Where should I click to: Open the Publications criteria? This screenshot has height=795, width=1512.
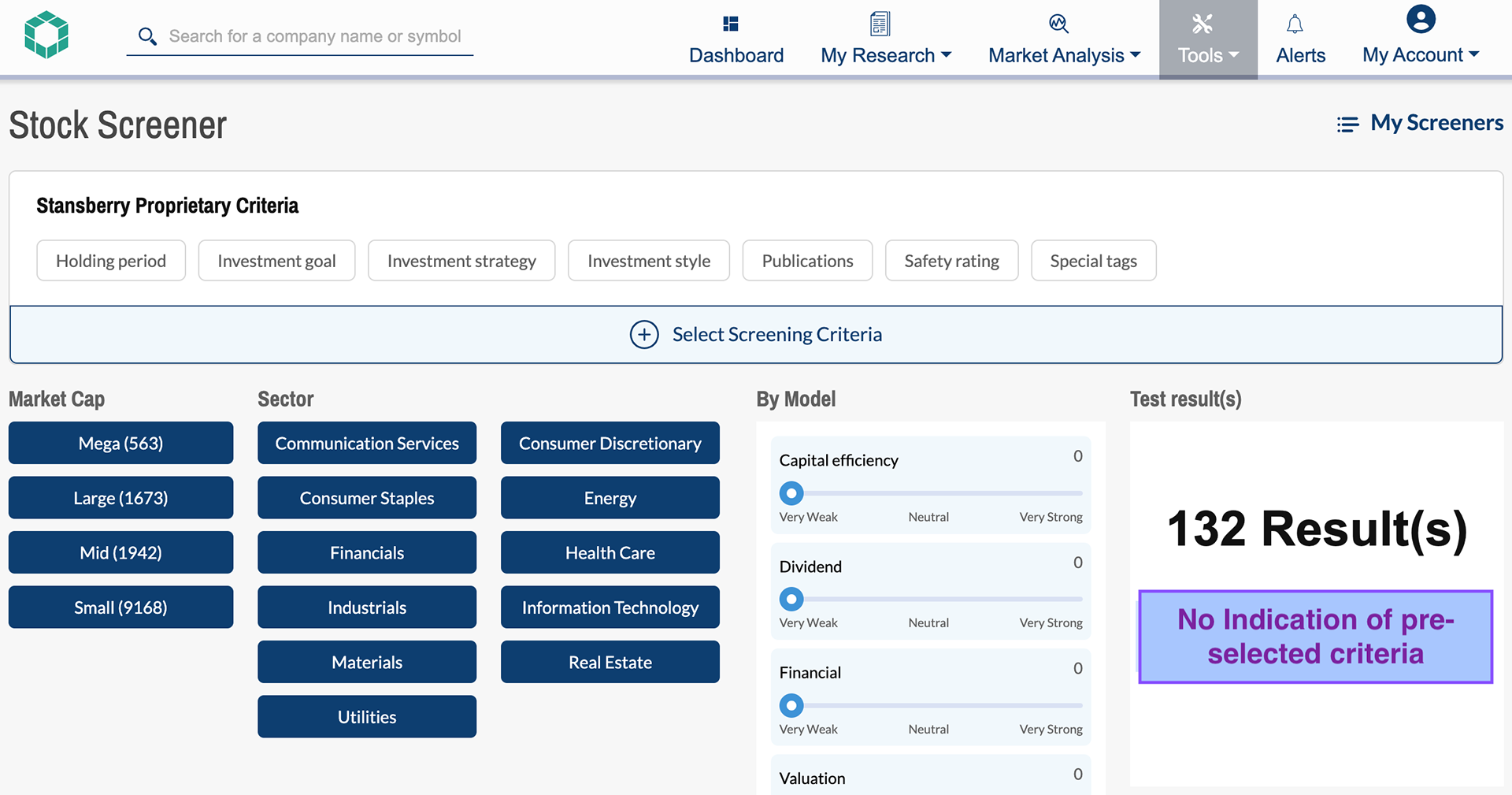pos(807,261)
